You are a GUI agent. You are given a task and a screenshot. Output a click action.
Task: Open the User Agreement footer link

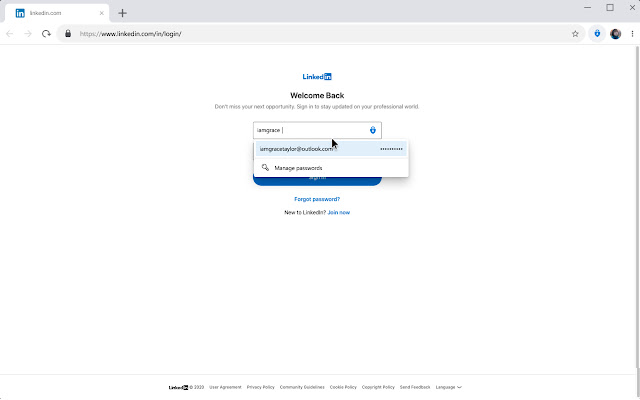225,387
